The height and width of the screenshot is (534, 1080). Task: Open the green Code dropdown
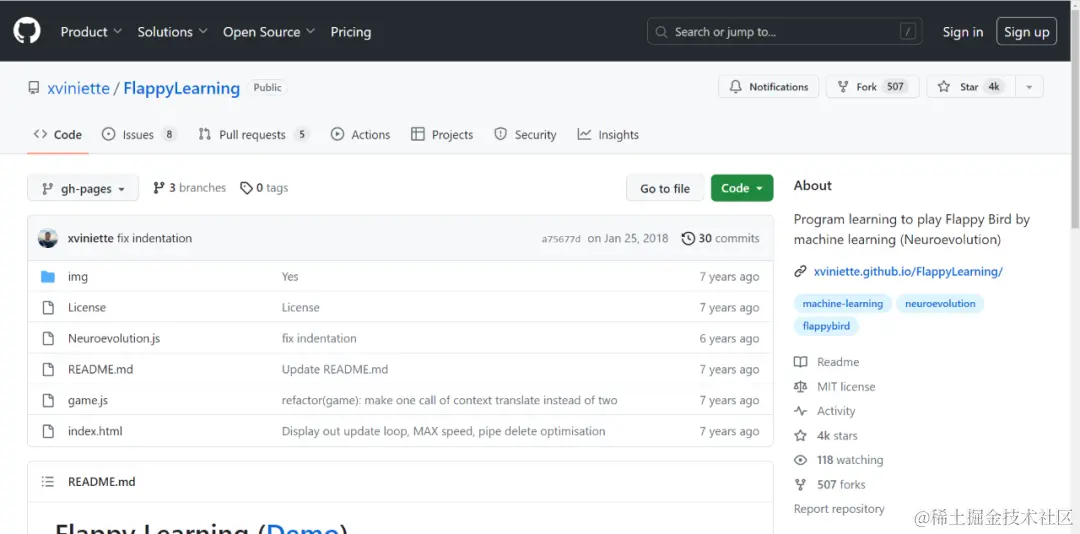742,188
